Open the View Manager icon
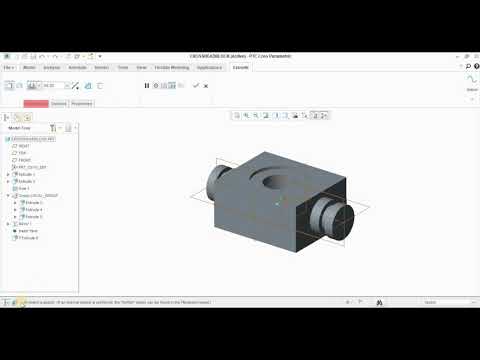 (x=295, y=116)
